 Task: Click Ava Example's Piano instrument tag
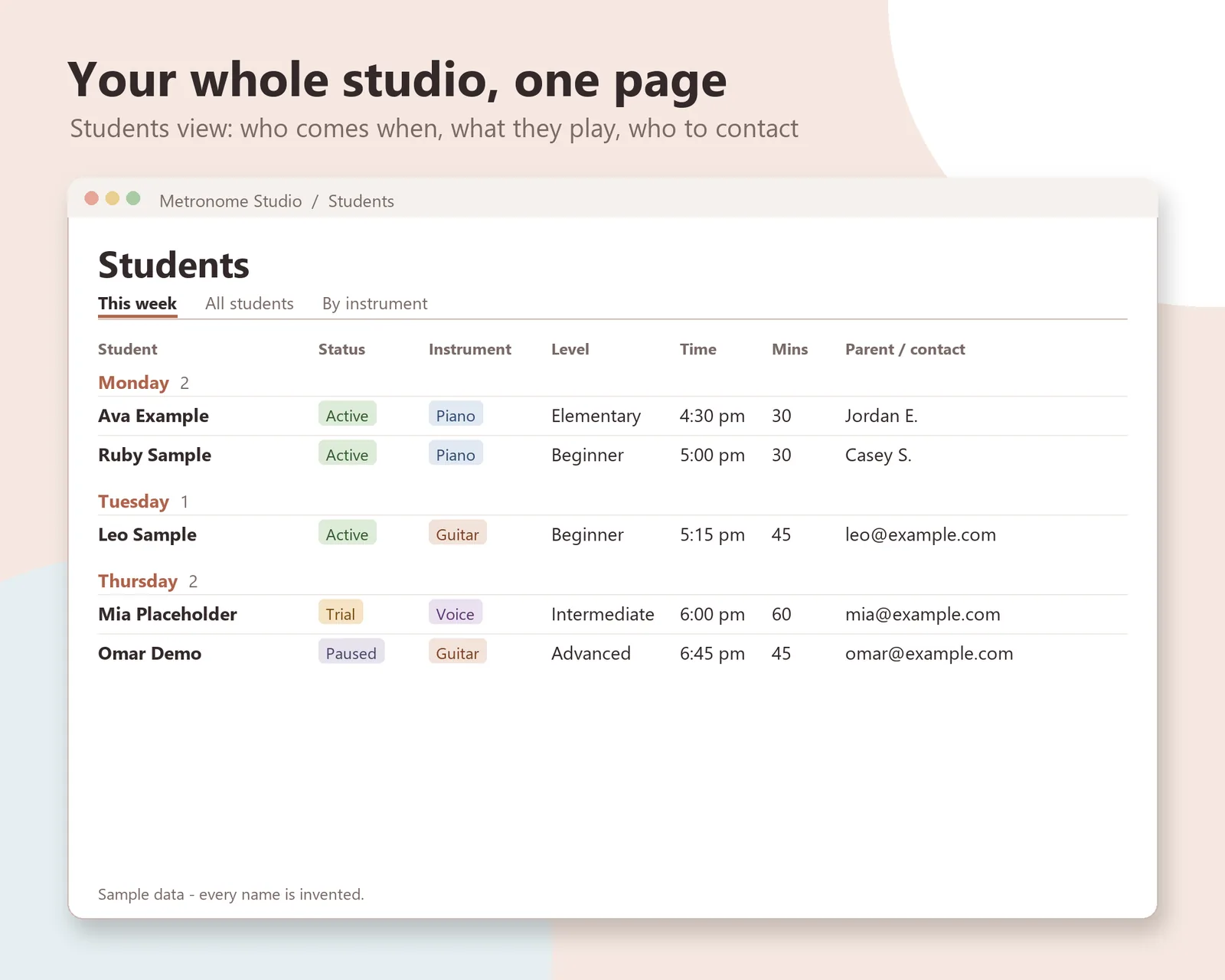[x=456, y=414]
